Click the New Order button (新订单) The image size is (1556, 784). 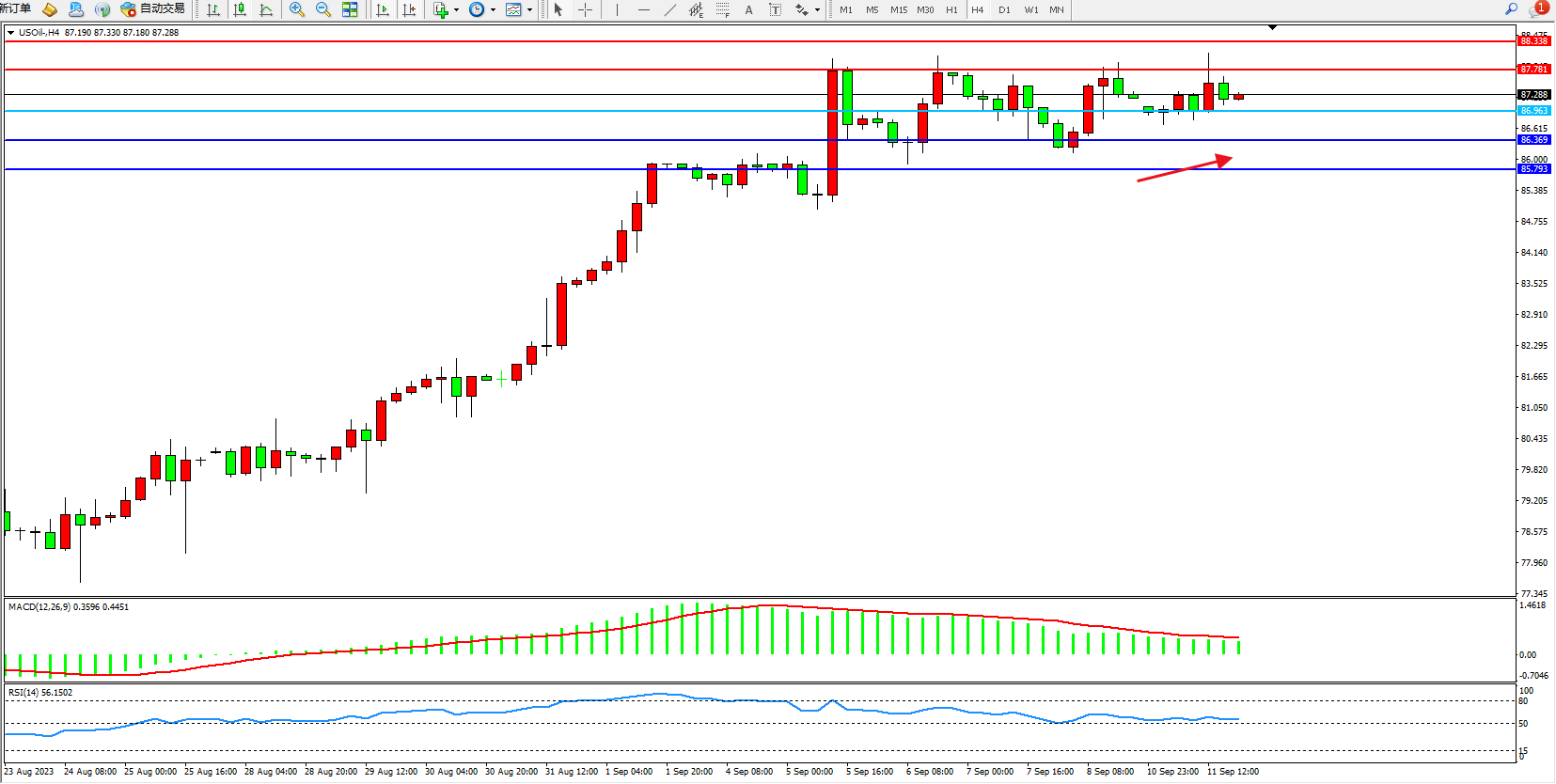(15, 9)
